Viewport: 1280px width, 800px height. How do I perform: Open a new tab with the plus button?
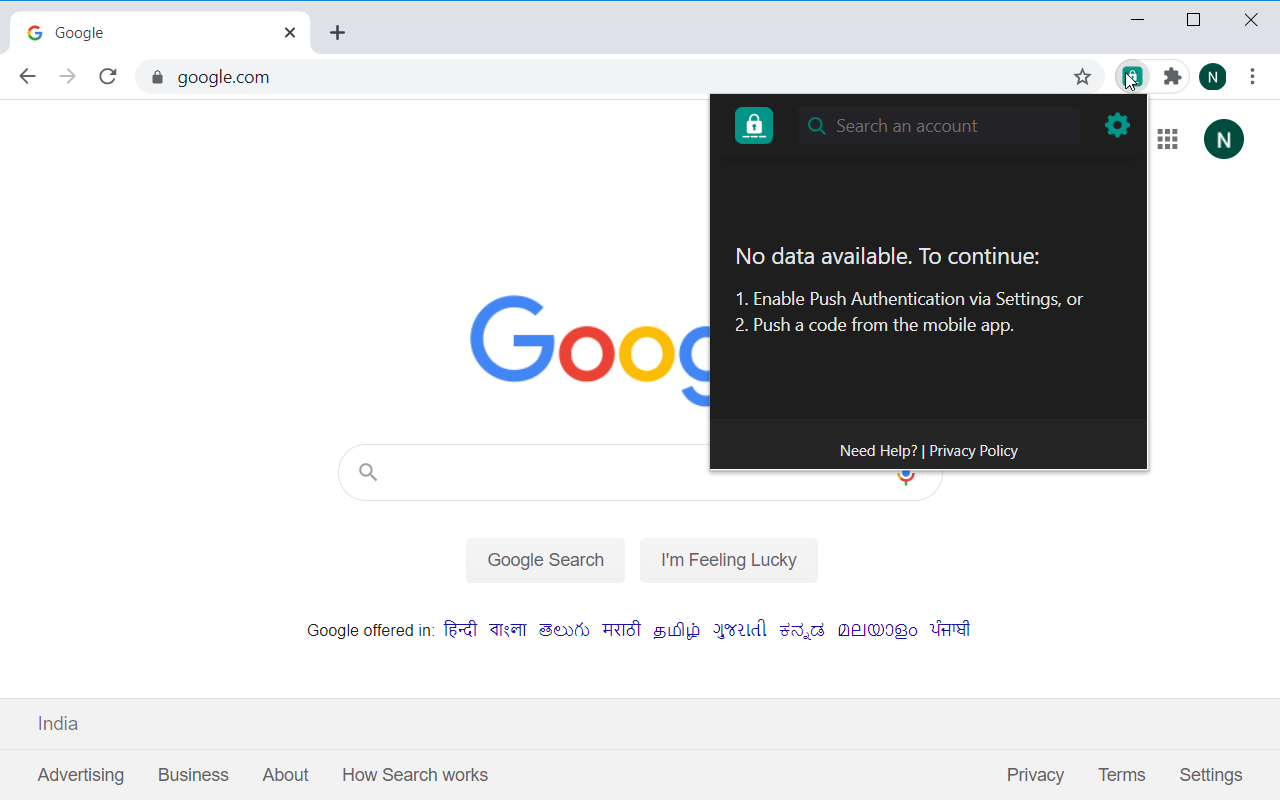[338, 33]
